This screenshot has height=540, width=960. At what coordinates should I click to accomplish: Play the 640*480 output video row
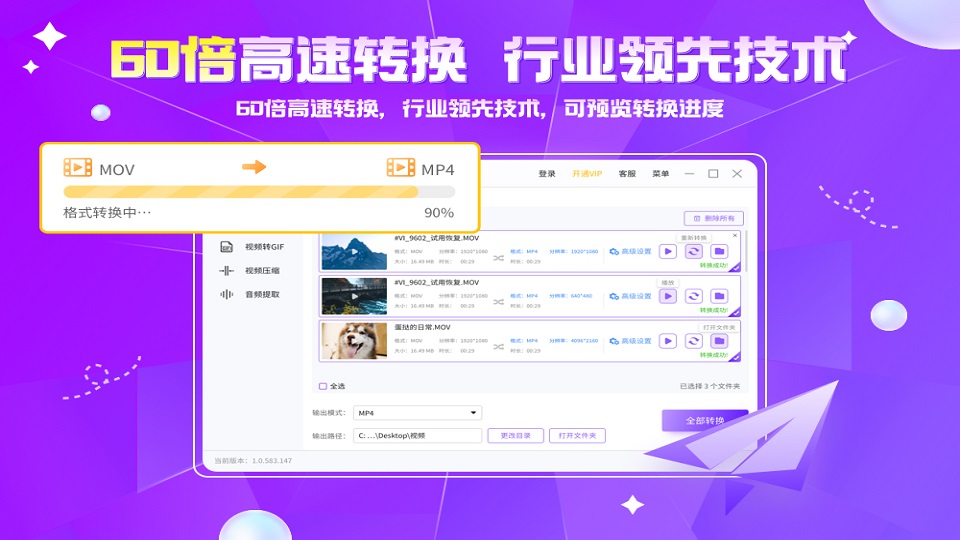[667, 296]
